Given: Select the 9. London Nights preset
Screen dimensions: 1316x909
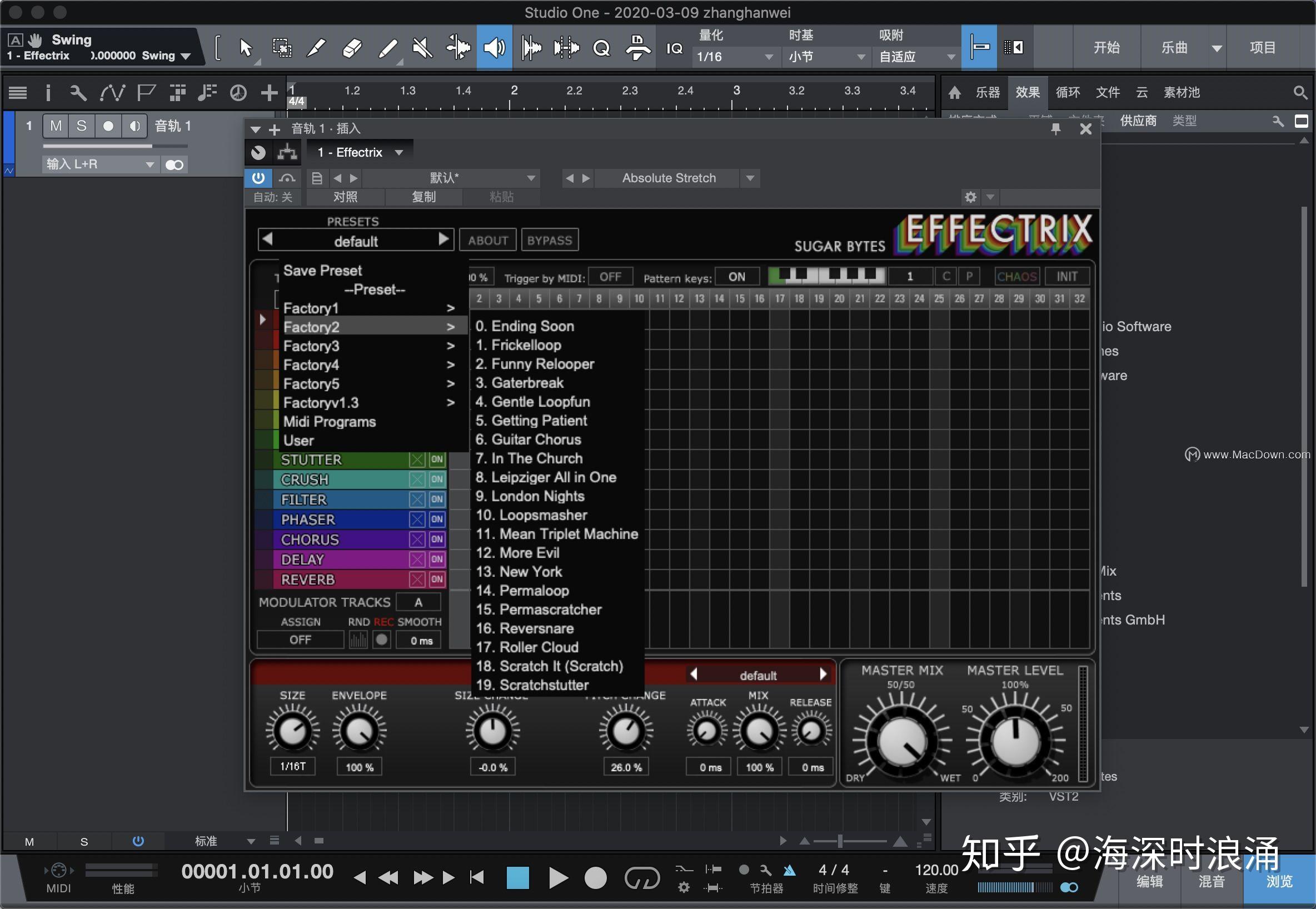Looking at the screenshot, I should click(x=530, y=496).
